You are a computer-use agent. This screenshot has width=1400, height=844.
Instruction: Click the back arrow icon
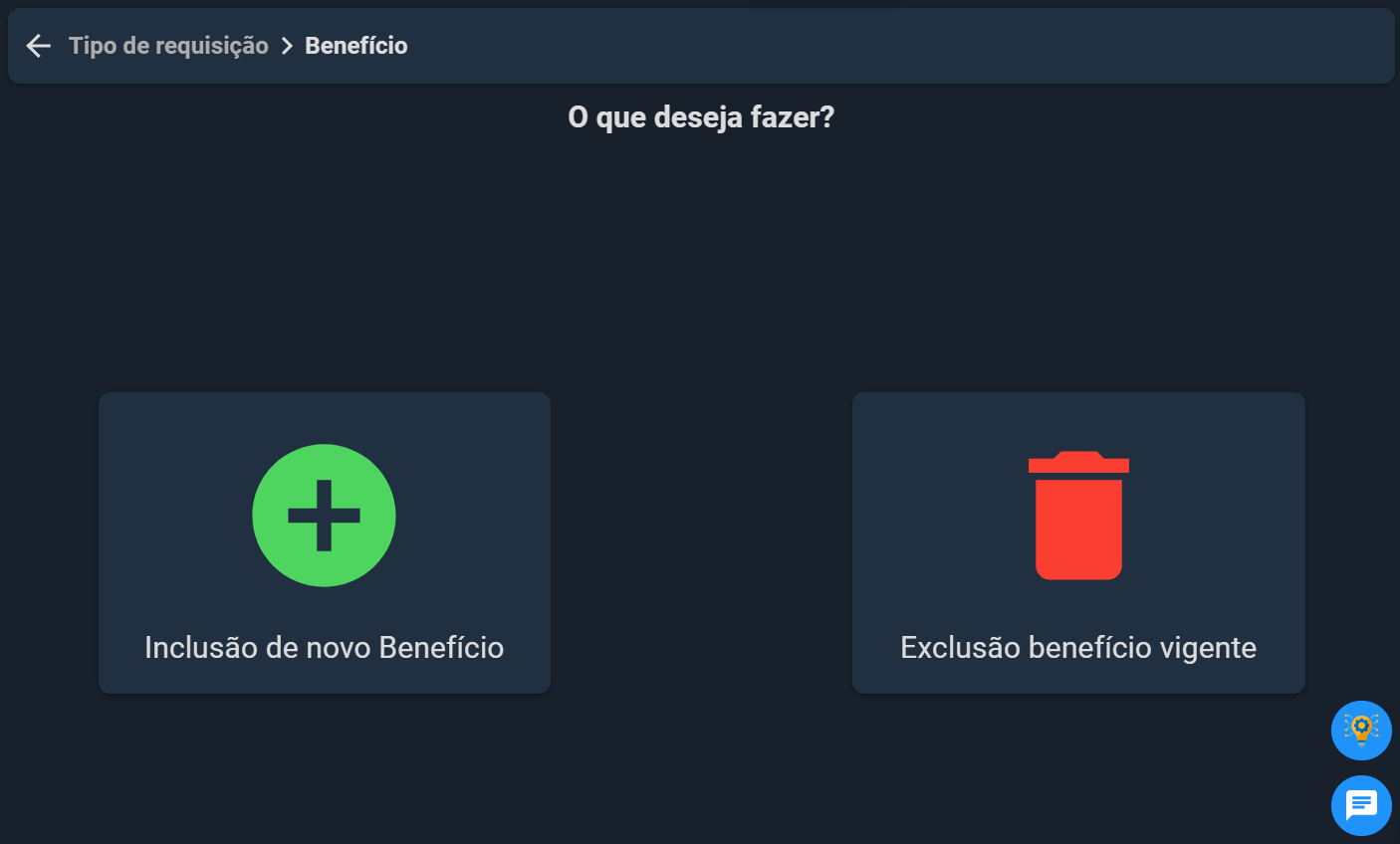pos(38,46)
